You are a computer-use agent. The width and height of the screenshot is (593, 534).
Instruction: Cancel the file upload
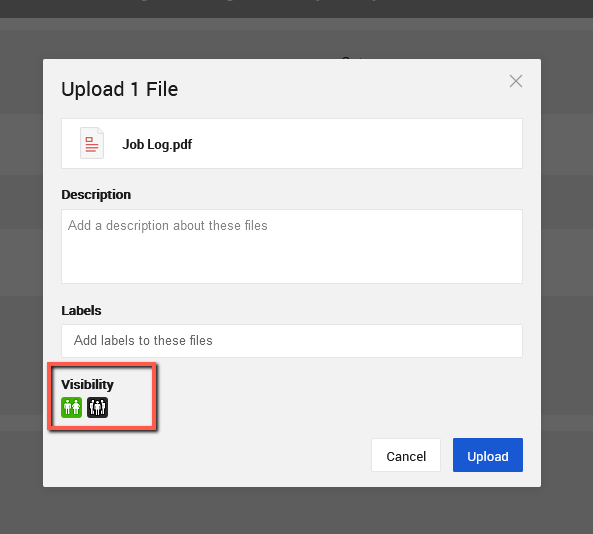click(406, 455)
